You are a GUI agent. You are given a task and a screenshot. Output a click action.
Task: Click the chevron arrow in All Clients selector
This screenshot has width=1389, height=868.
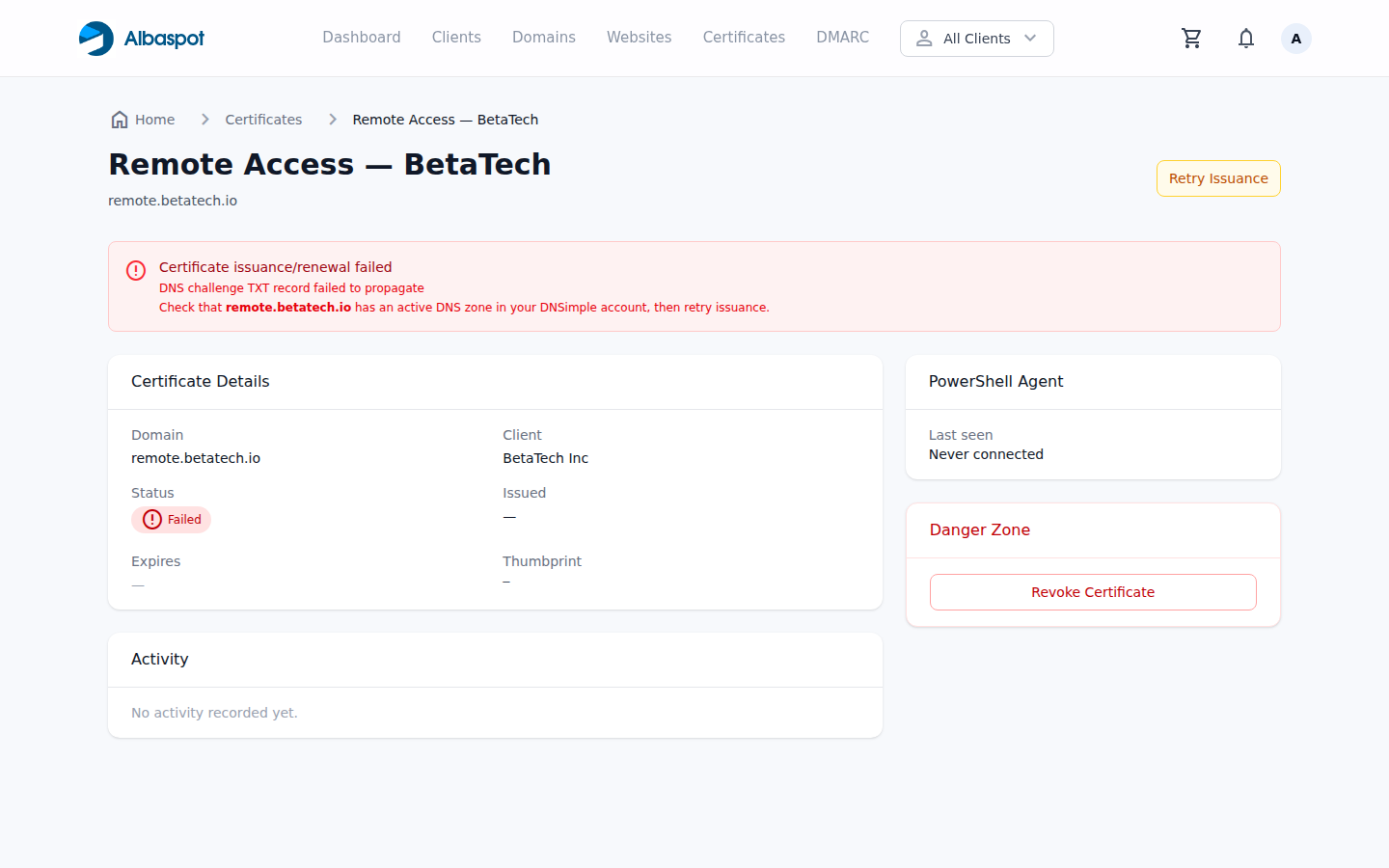click(1030, 39)
